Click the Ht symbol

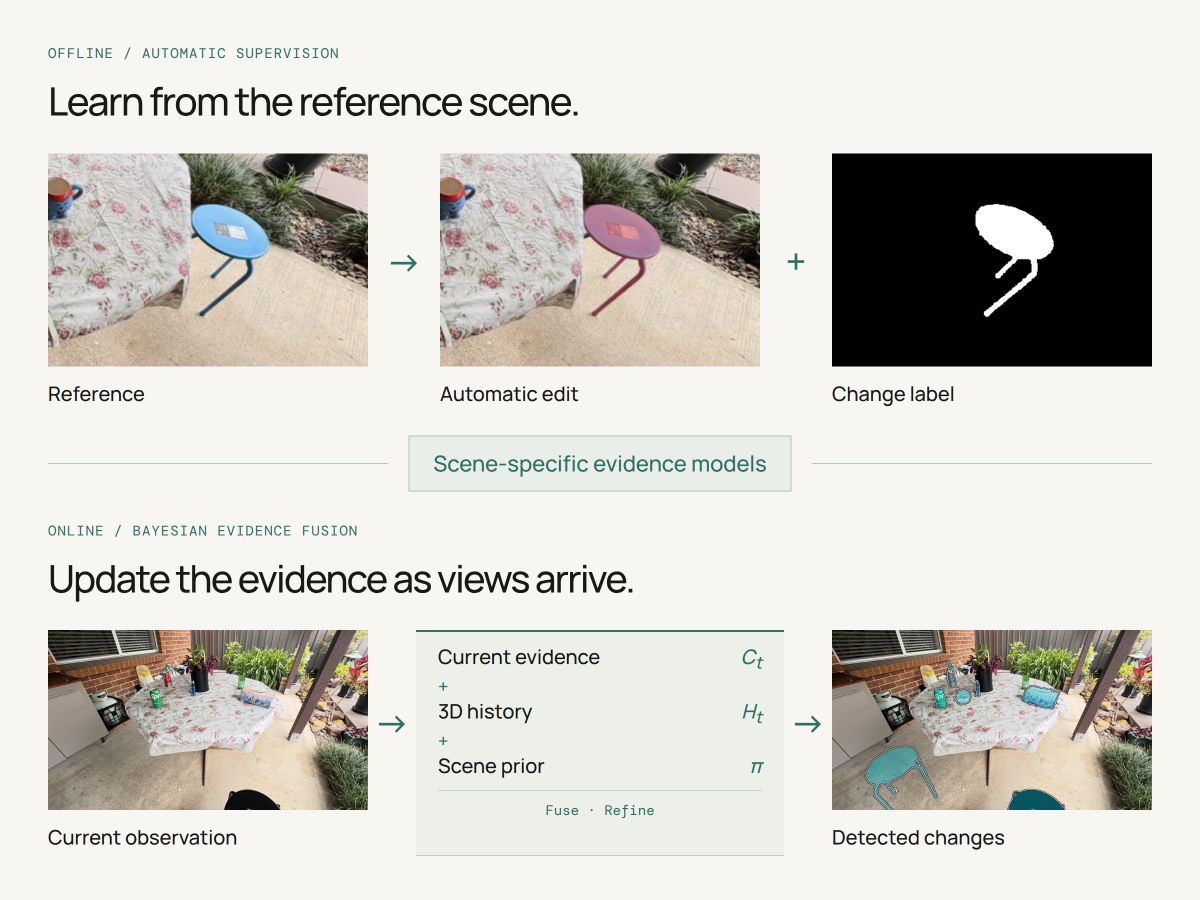(x=752, y=713)
